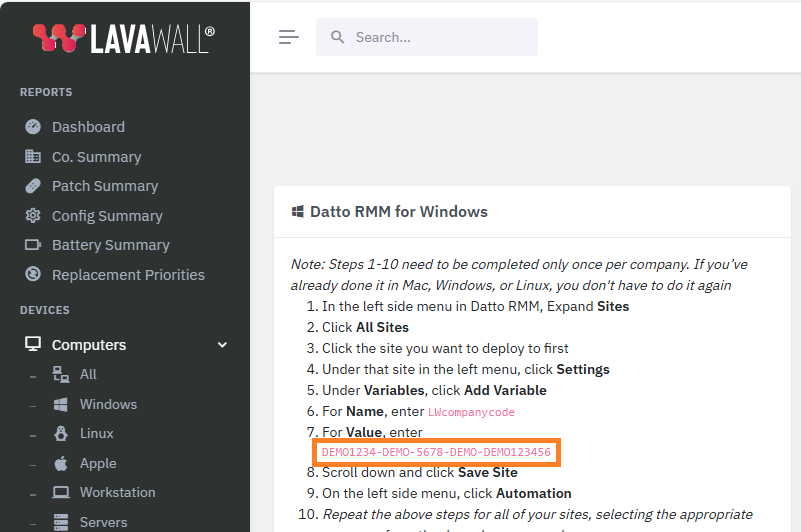Click the search magnifier icon

coord(337,37)
